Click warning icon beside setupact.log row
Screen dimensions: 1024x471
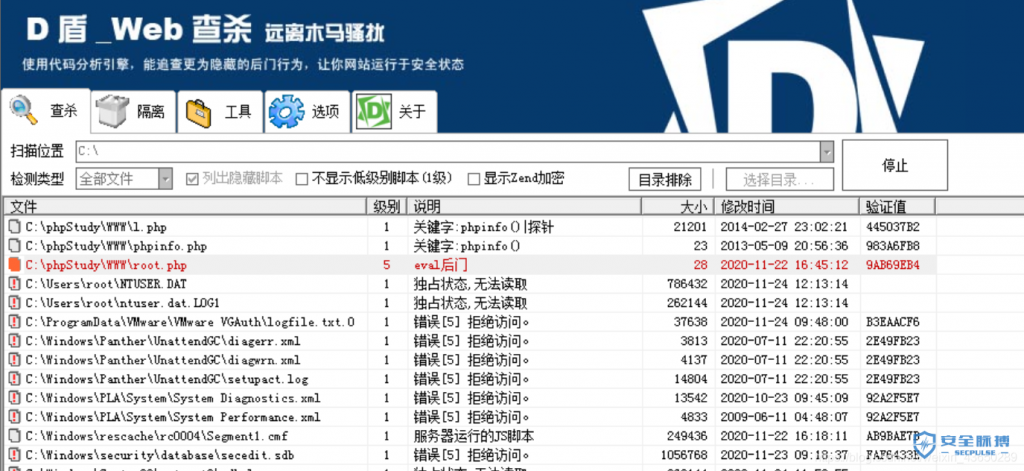[x=14, y=379]
